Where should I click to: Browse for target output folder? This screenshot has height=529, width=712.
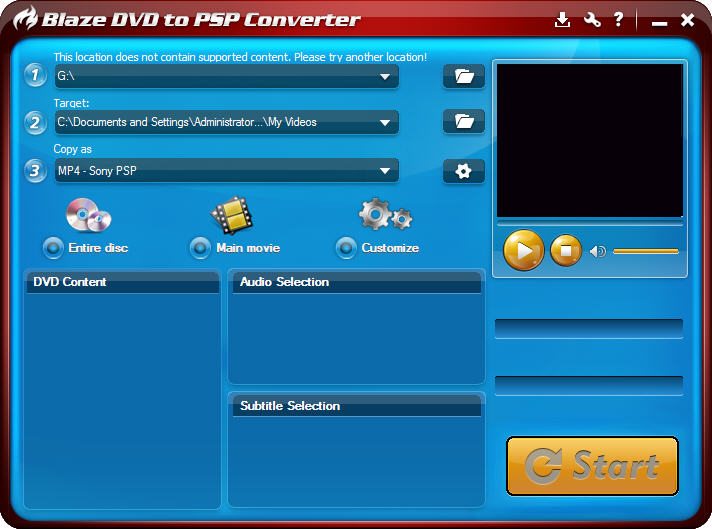(x=463, y=121)
